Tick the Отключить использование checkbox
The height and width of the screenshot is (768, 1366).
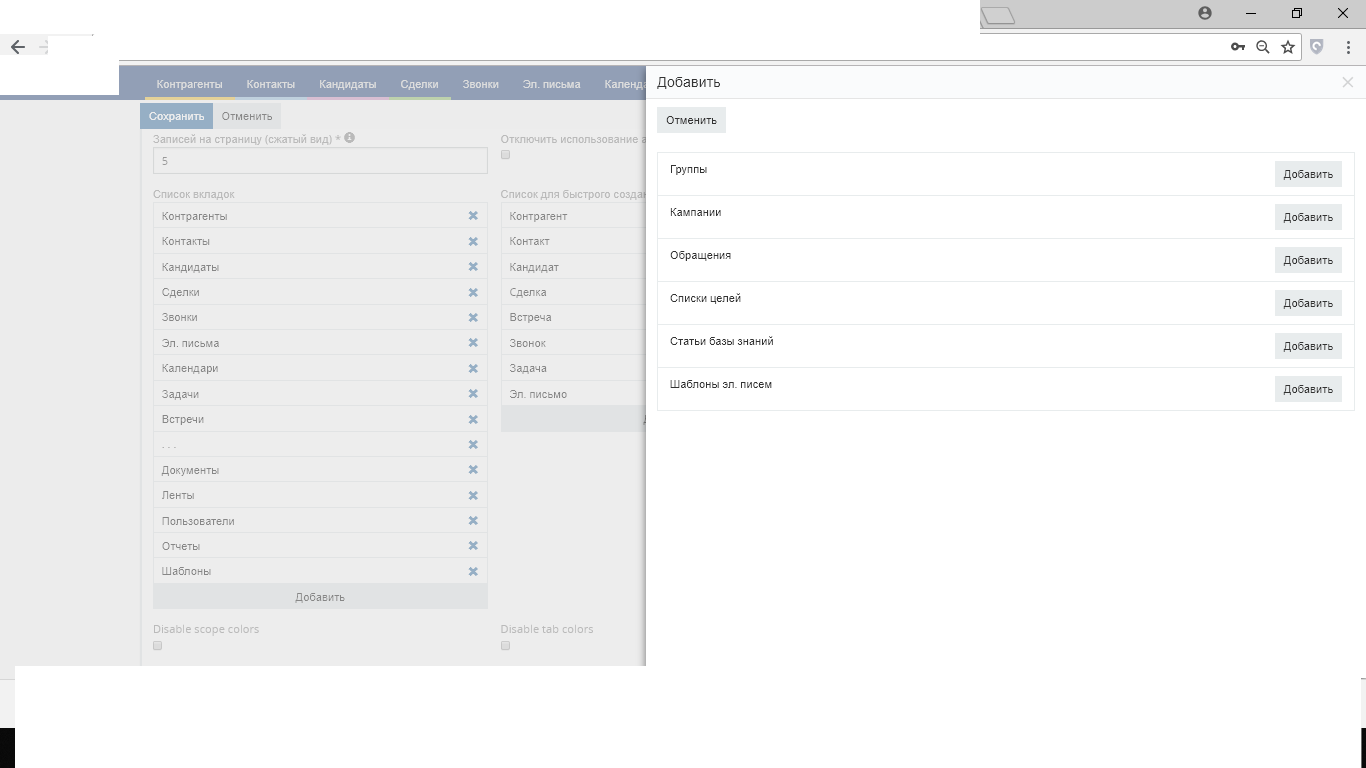(x=506, y=155)
